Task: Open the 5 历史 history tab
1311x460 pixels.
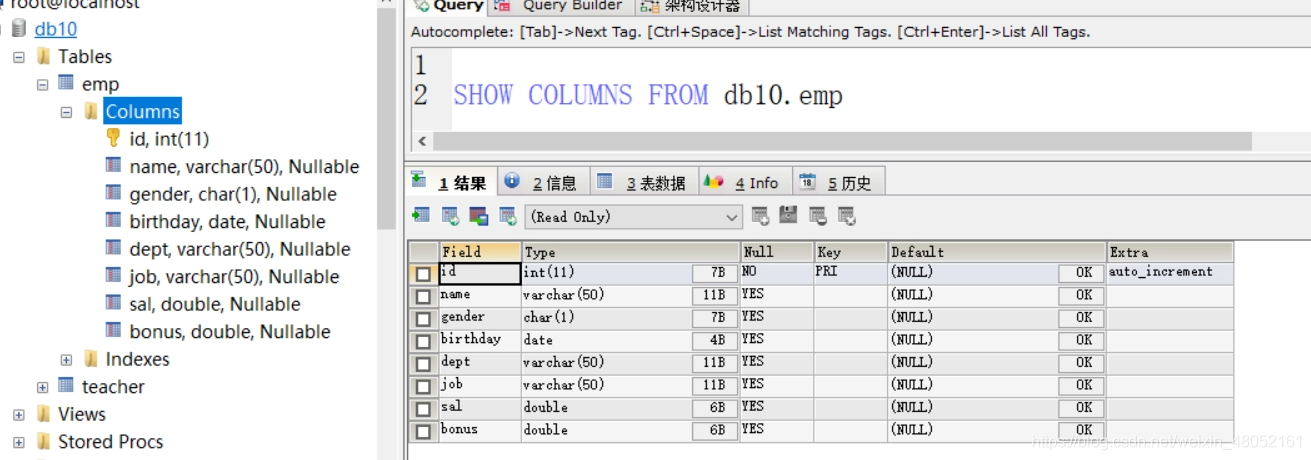Action: (x=838, y=182)
